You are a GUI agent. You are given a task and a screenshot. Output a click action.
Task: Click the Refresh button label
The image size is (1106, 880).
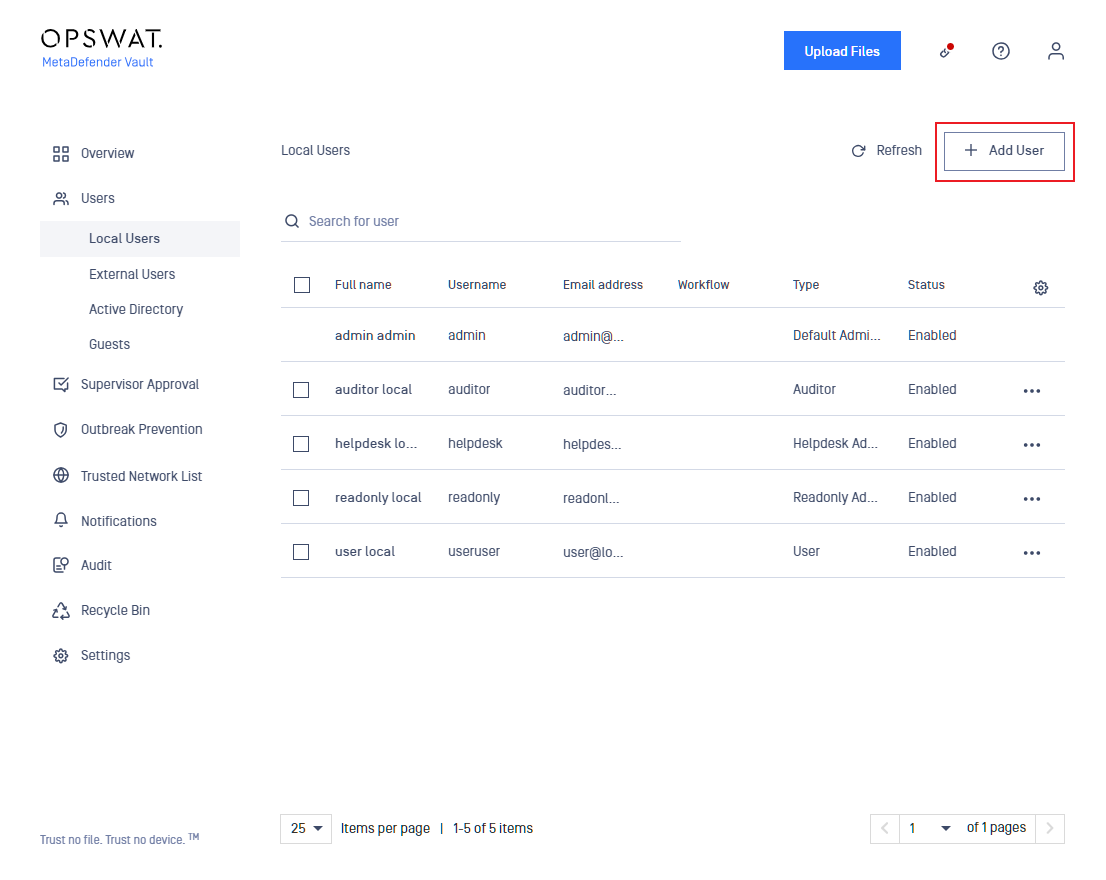point(899,151)
